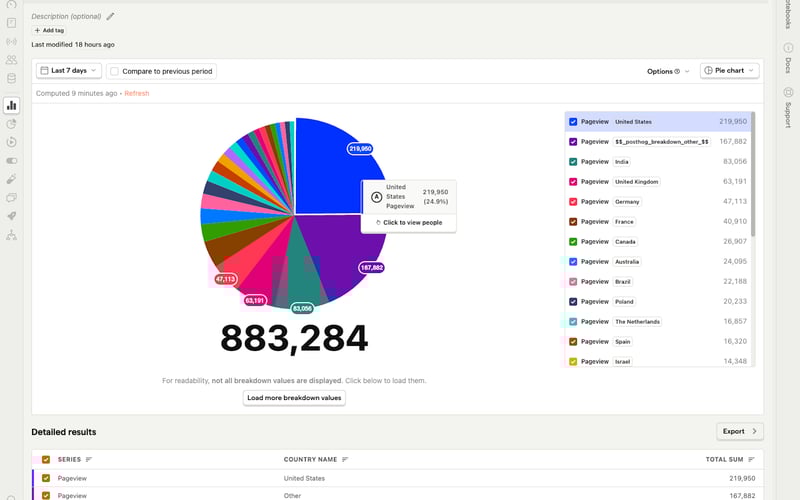Screen dimensions: 800x500
Task: Open the Live activity broadcast icon
Action: pos(11,41)
